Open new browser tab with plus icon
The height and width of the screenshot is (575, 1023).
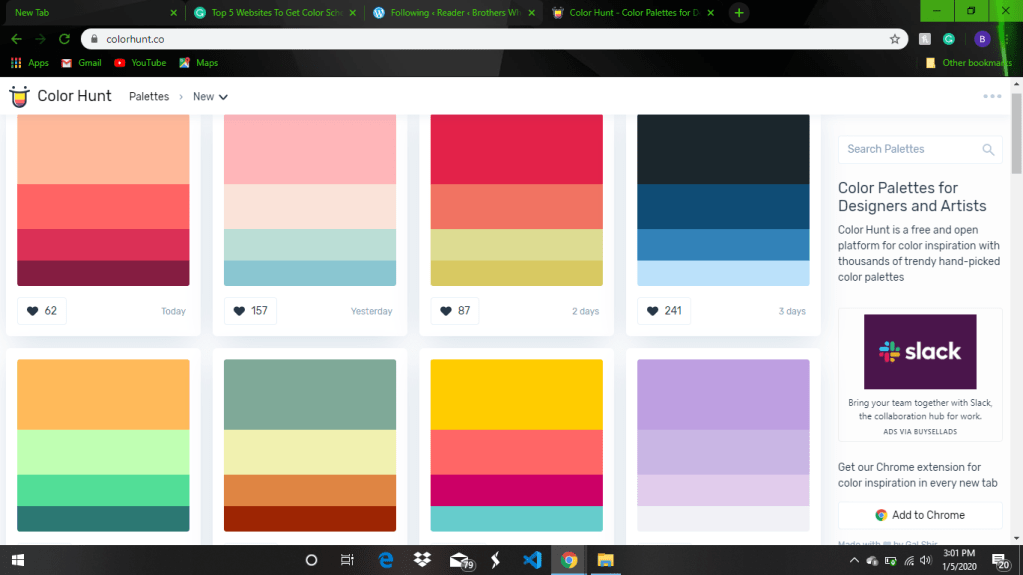tap(738, 13)
